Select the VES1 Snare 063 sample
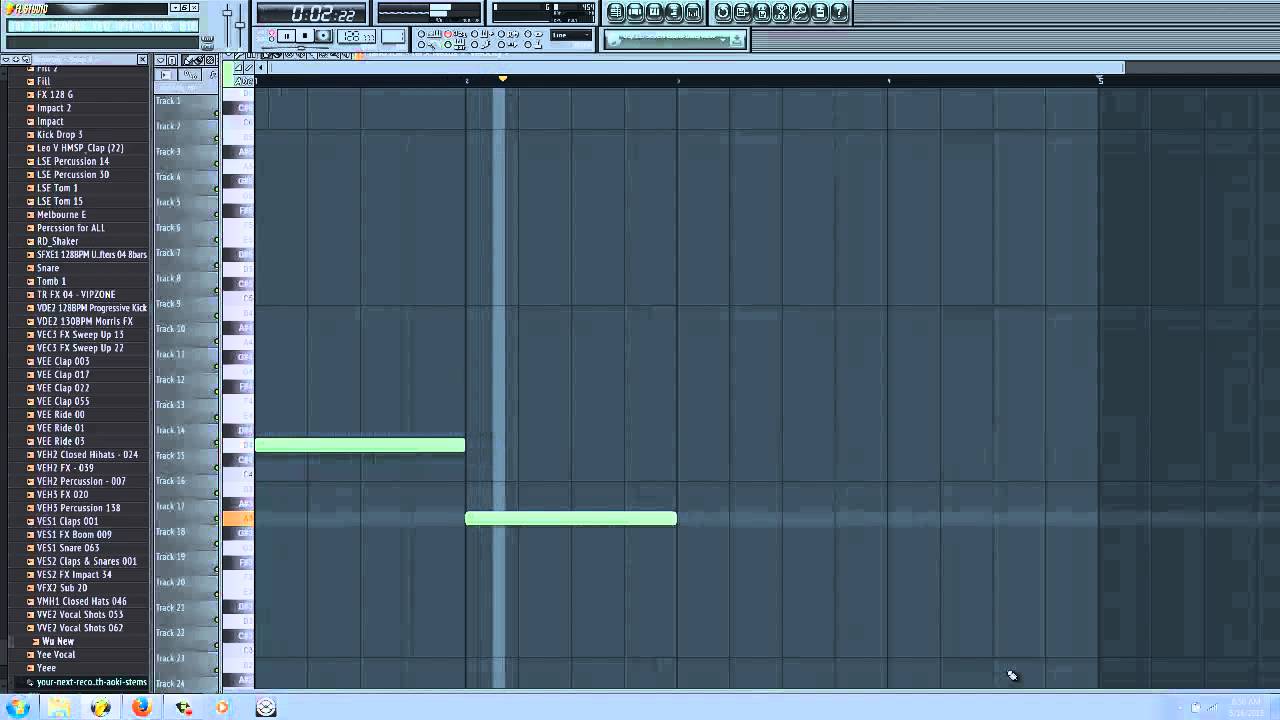The width and height of the screenshot is (1280, 720). click(x=67, y=548)
